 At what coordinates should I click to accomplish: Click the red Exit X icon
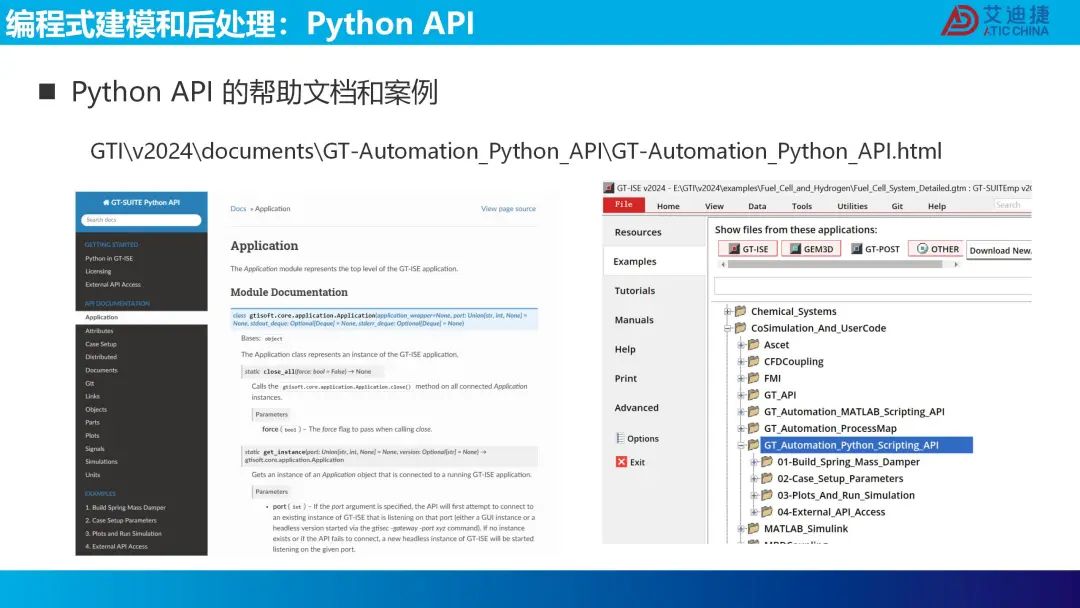(x=621, y=462)
